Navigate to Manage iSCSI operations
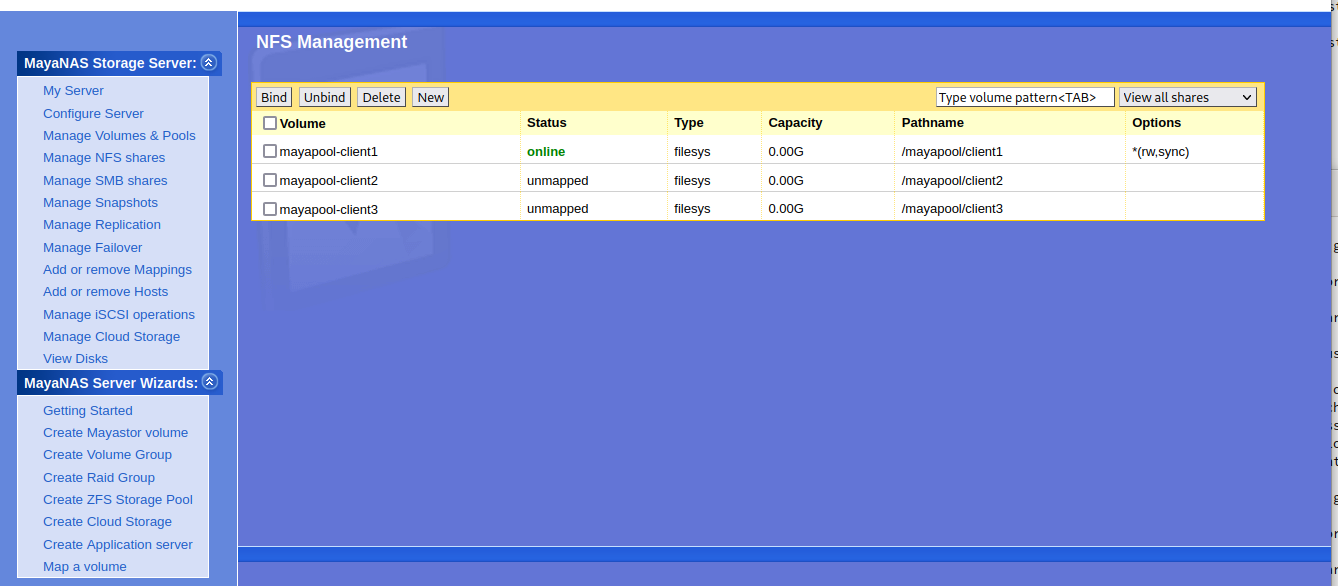The image size is (1338, 586). tap(119, 315)
